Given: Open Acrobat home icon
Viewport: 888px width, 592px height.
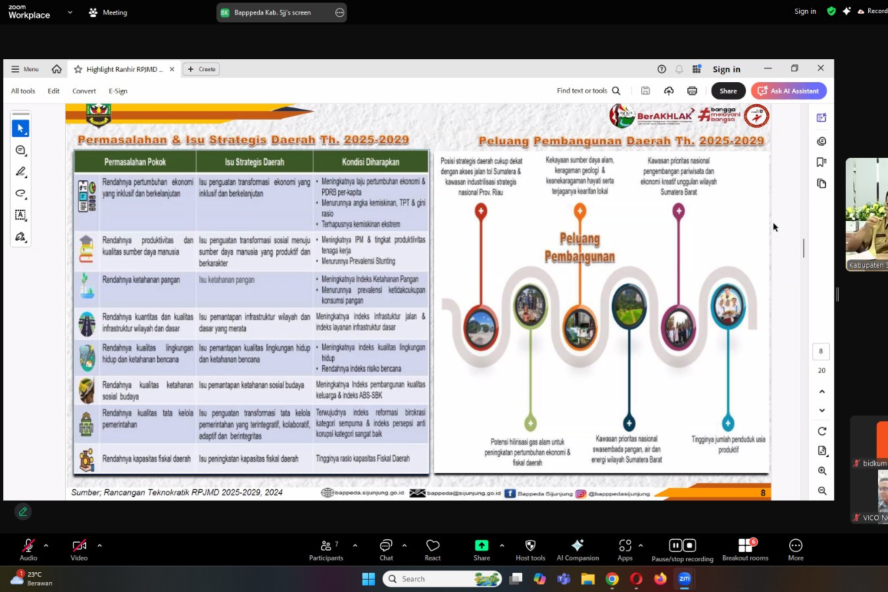Looking at the screenshot, I should tap(57, 69).
